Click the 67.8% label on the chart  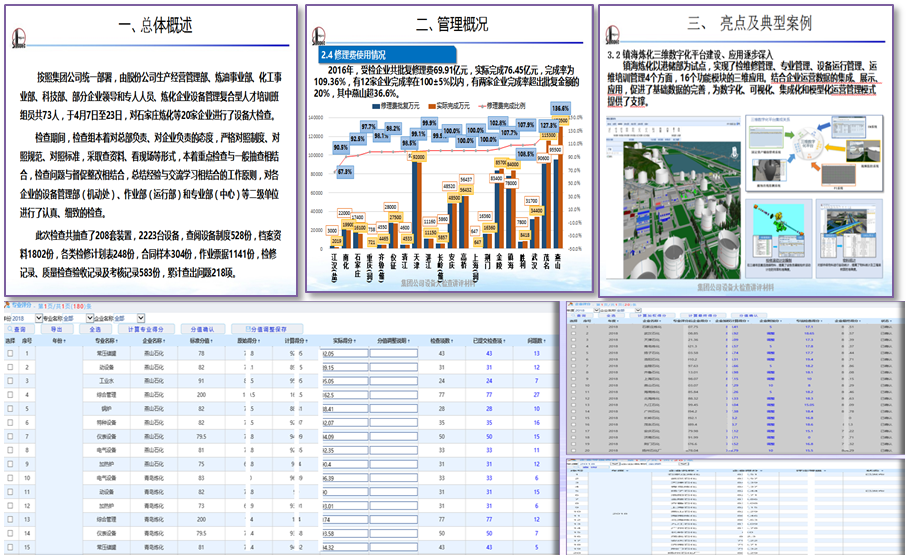tap(345, 172)
